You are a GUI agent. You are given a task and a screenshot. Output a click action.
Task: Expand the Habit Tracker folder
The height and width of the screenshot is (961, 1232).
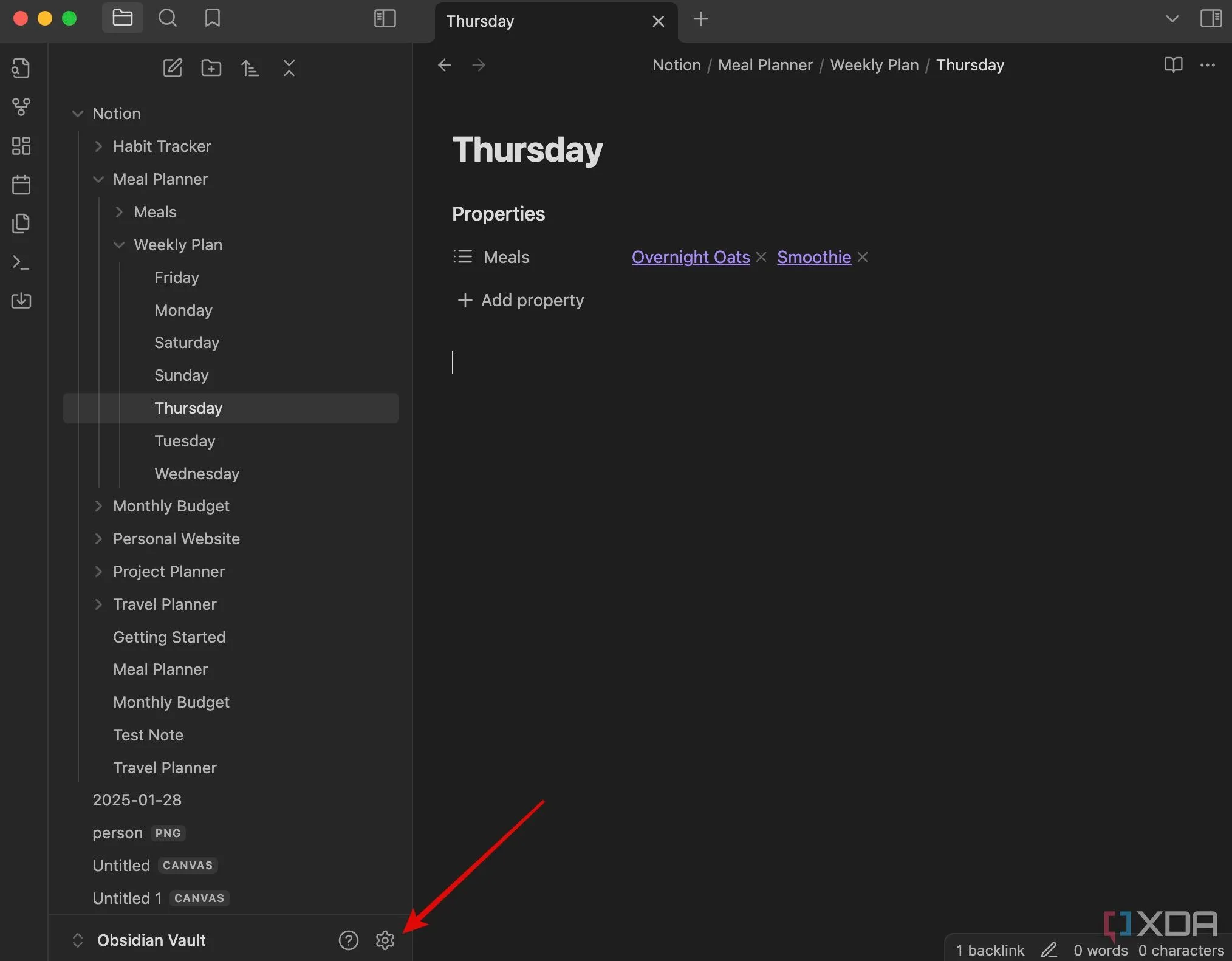[x=98, y=146]
